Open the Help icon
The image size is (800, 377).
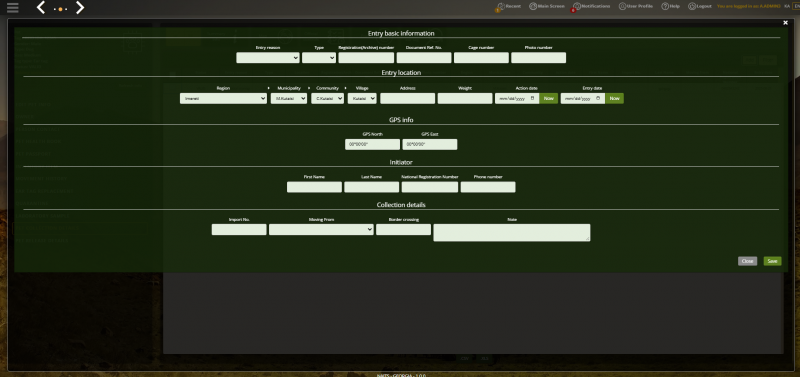tap(665, 6)
